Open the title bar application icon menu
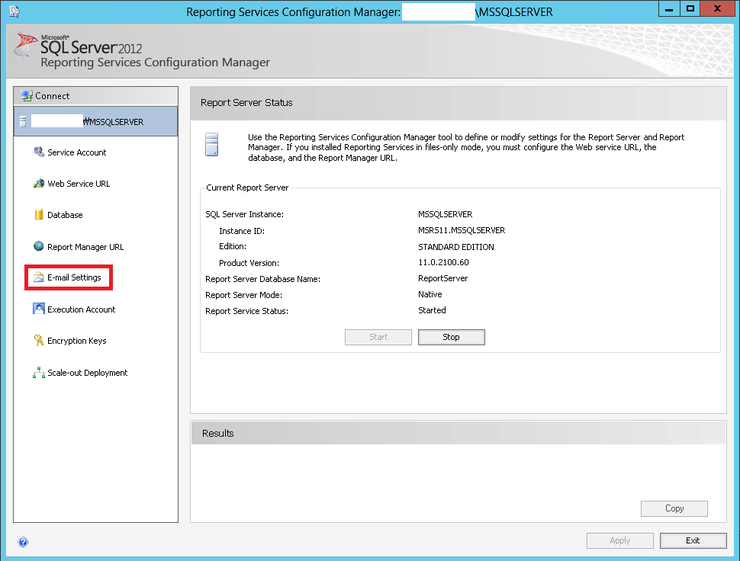This screenshot has height=561, width=740. click(14, 11)
